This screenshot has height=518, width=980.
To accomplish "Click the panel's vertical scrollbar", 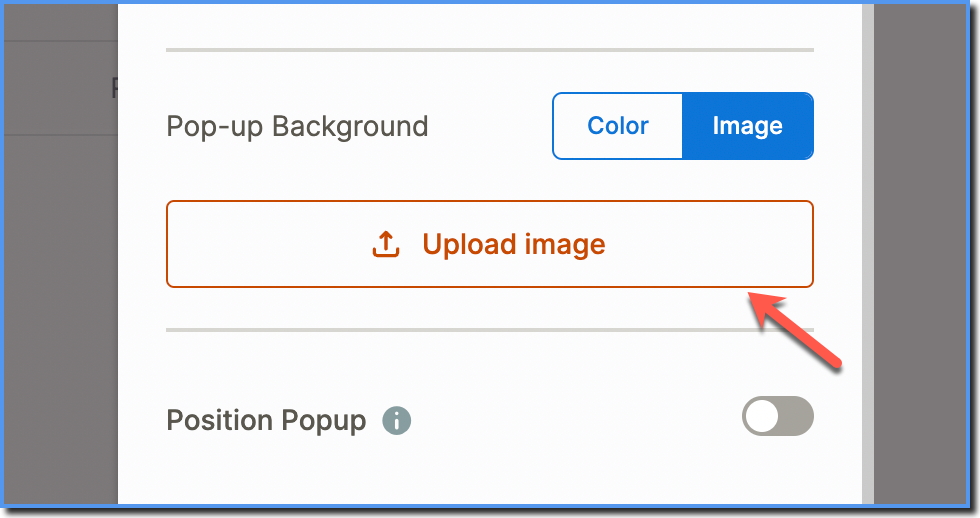I will [x=868, y=254].
